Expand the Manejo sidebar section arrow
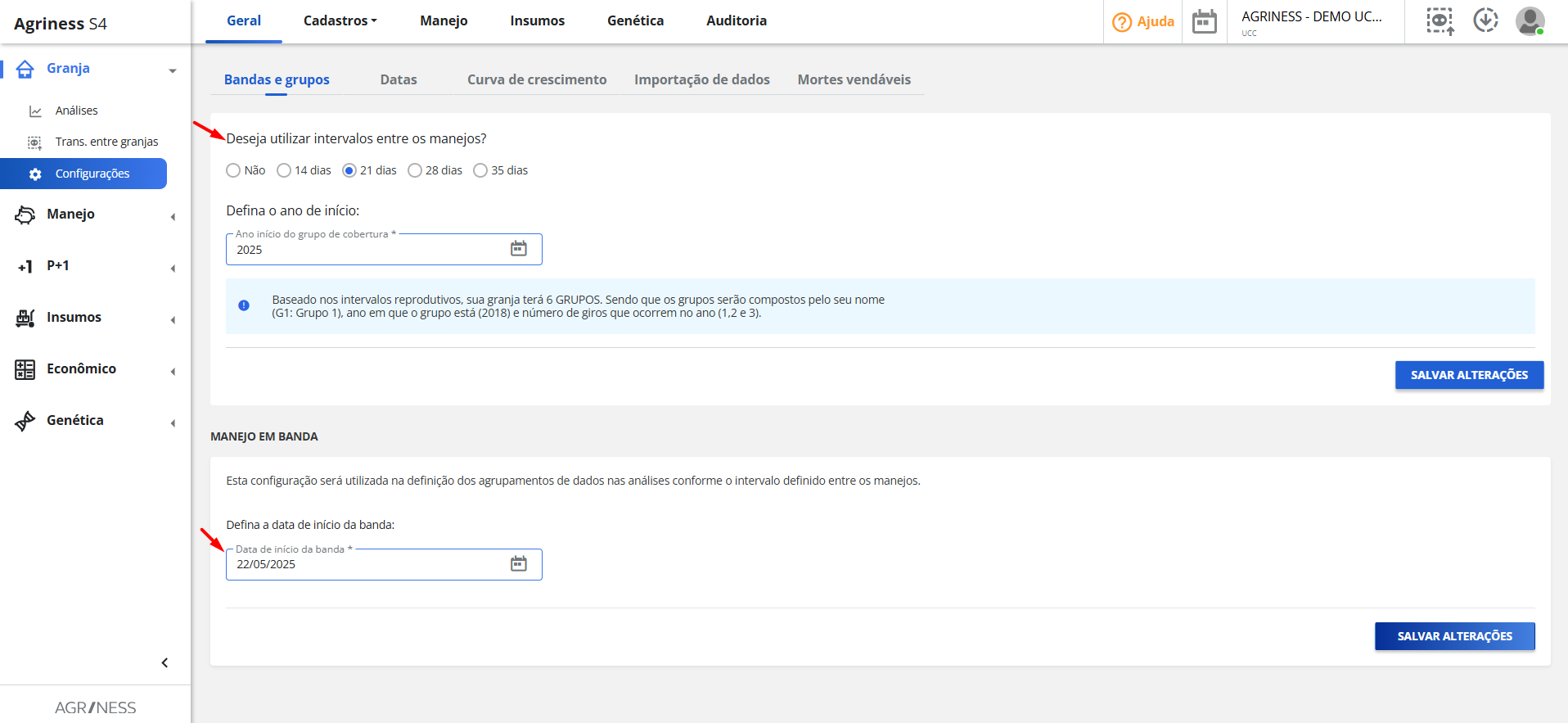The height and width of the screenshot is (723, 1568). [173, 217]
